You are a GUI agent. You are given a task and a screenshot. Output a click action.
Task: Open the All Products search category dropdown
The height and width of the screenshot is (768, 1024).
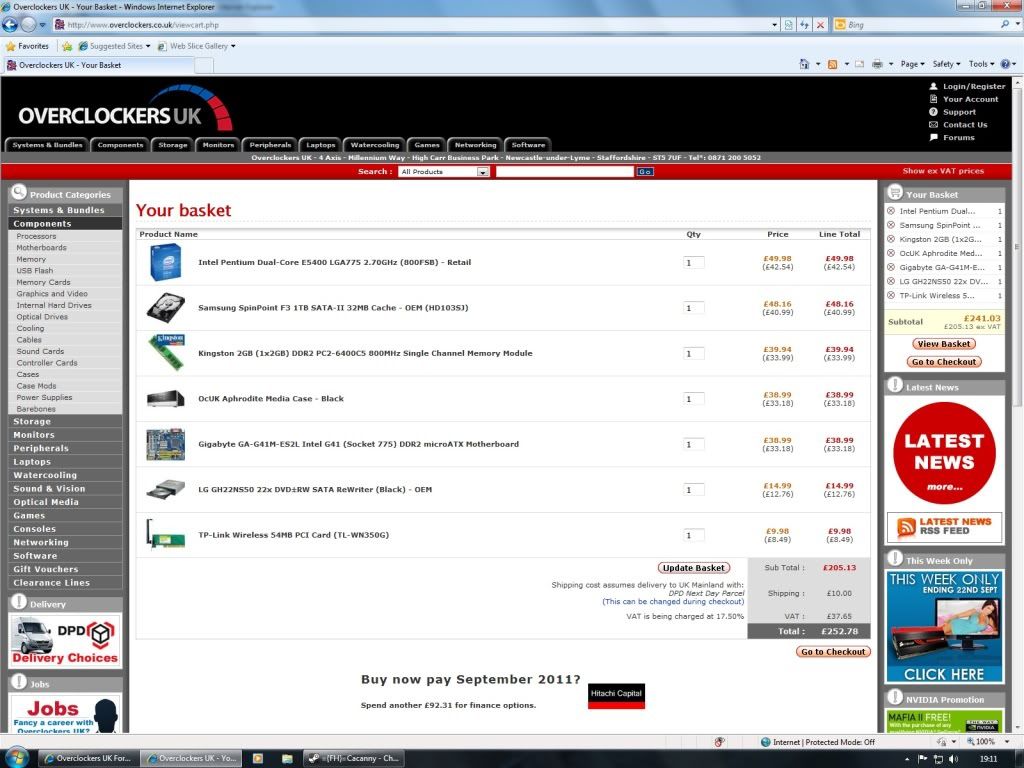443,172
